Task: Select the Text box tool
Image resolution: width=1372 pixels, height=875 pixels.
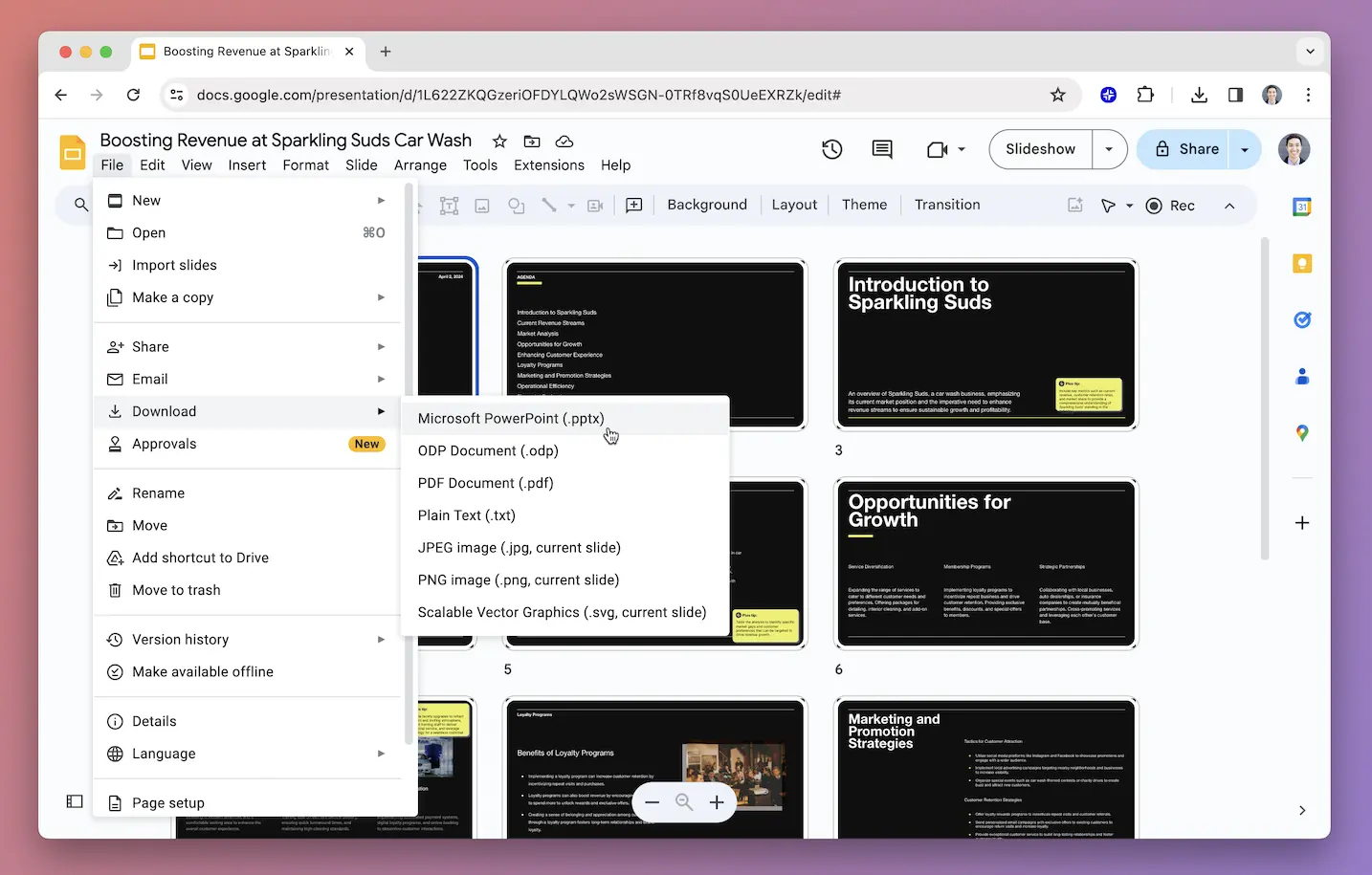Action: (x=449, y=205)
